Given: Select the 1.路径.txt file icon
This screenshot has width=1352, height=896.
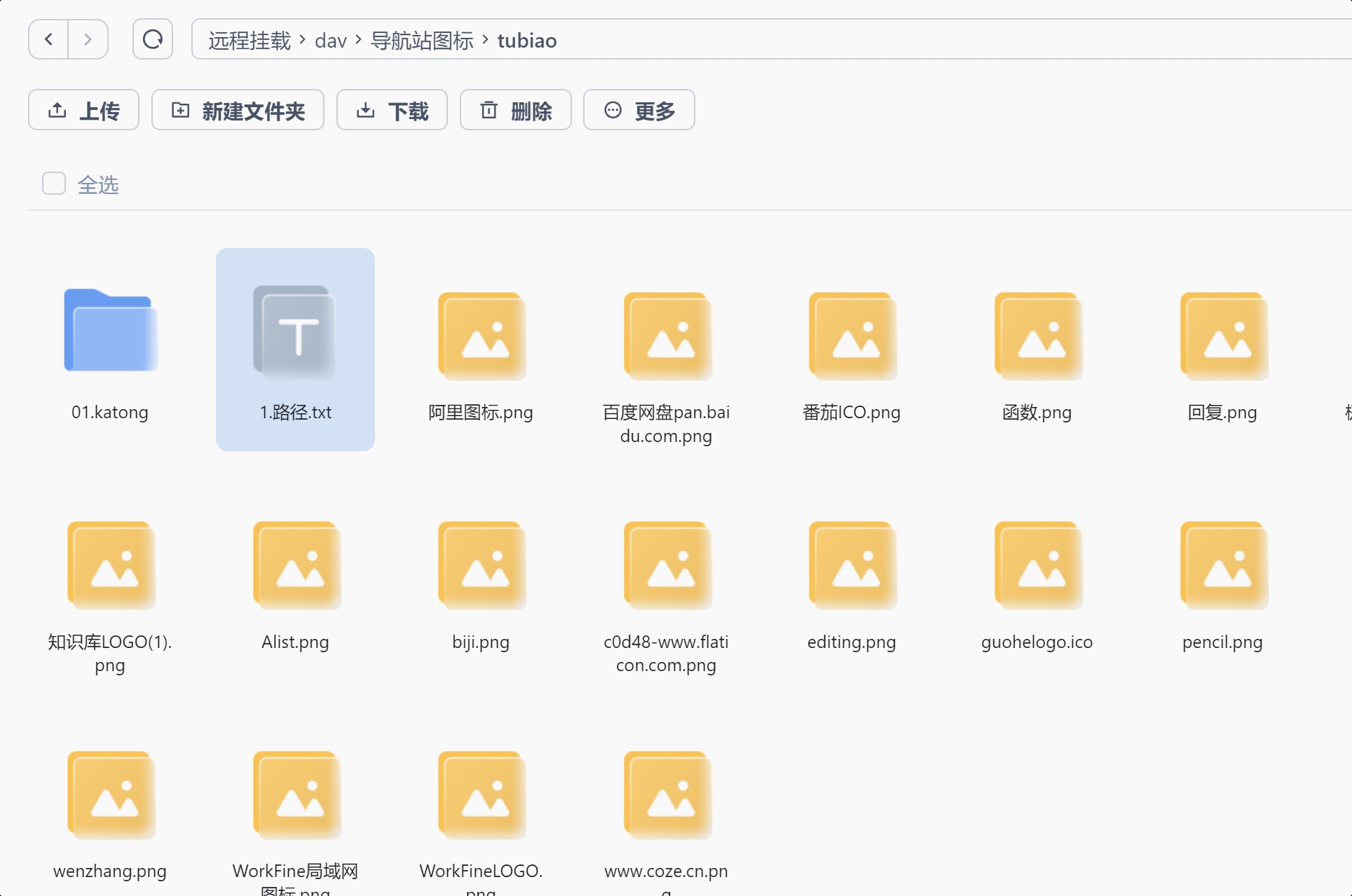Looking at the screenshot, I should (295, 332).
